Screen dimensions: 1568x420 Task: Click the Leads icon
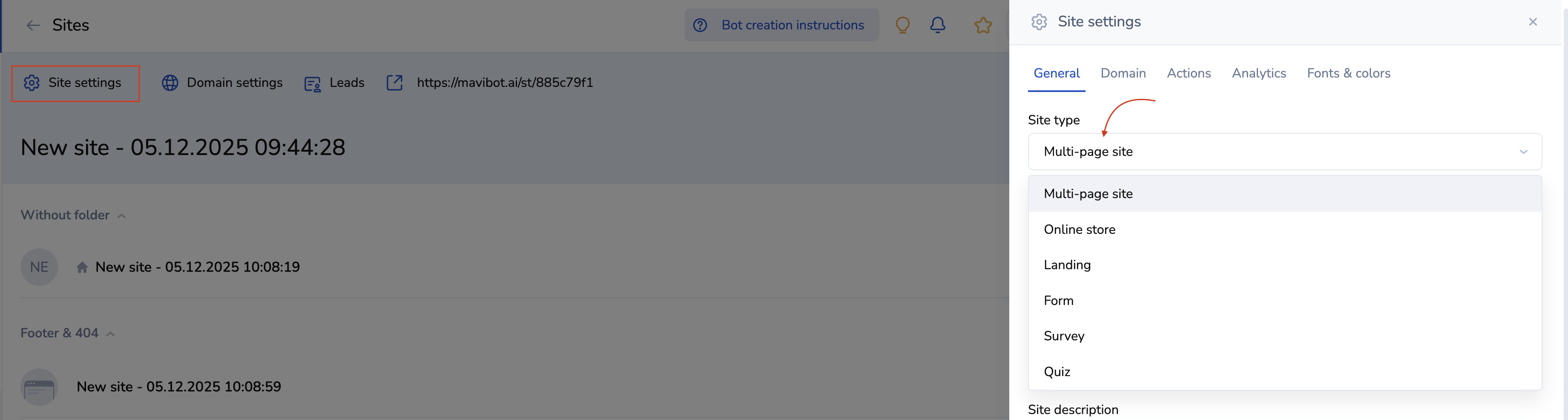pos(312,83)
